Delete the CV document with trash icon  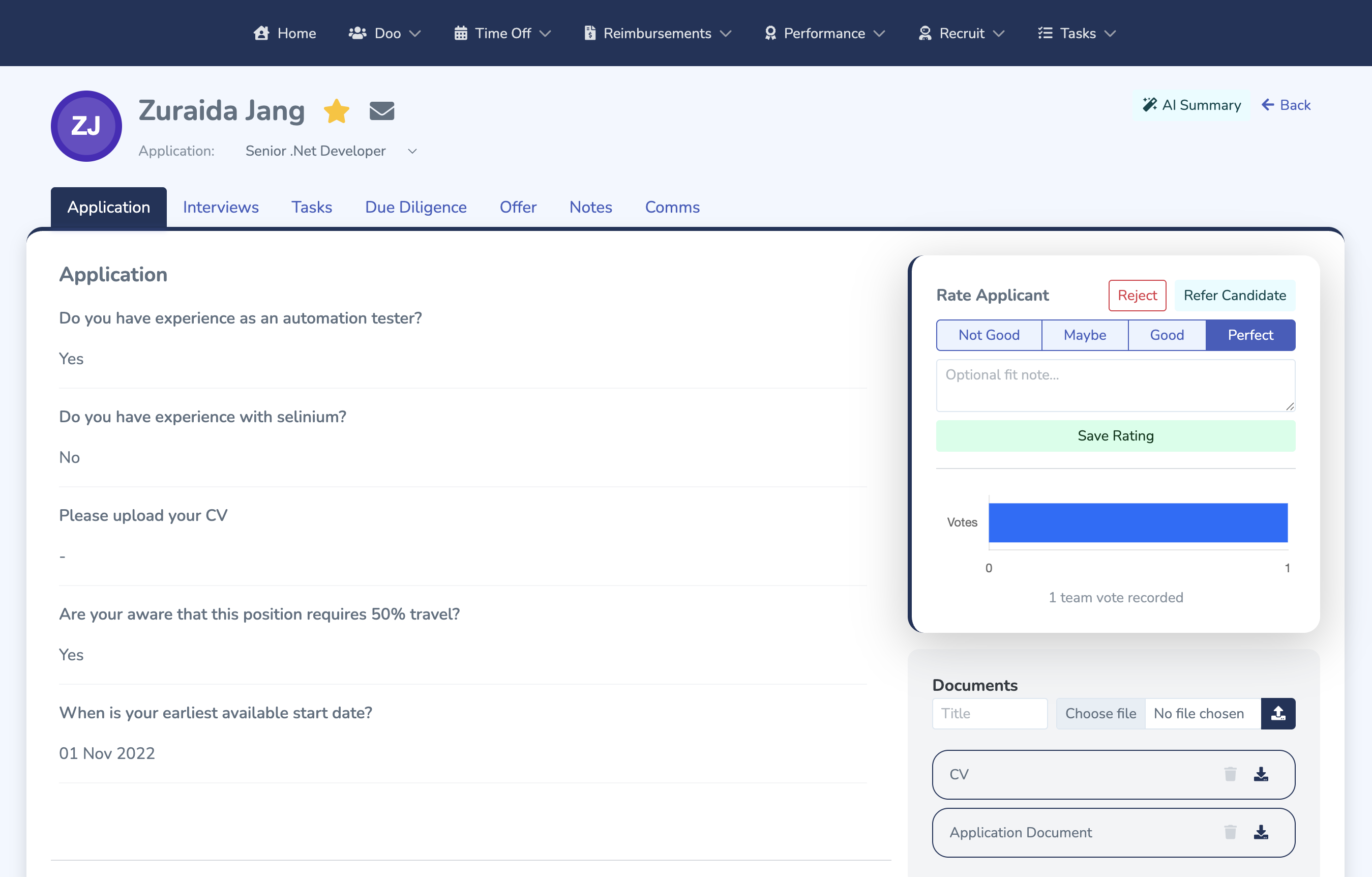tap(1230, 774)
